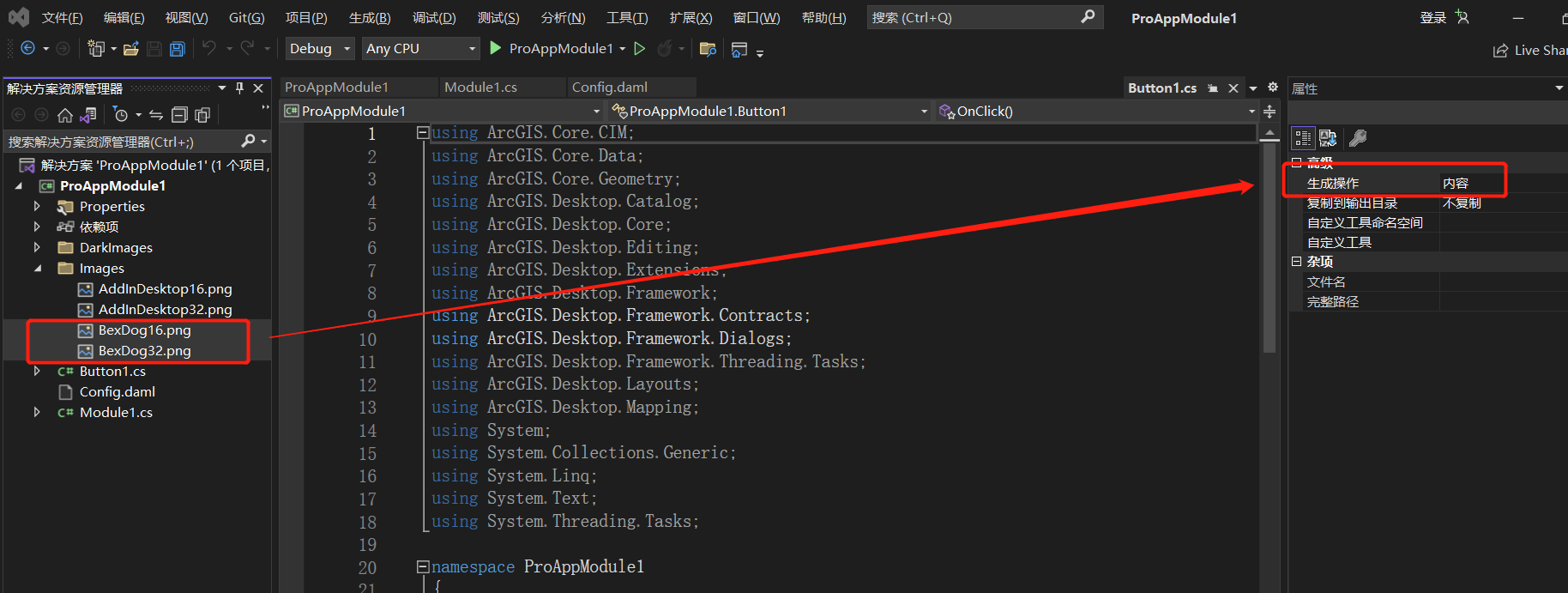Click the Visual Studio search box (Ctrl+Q)
This screenshot has width=1568, height=593.
[985, 17]
